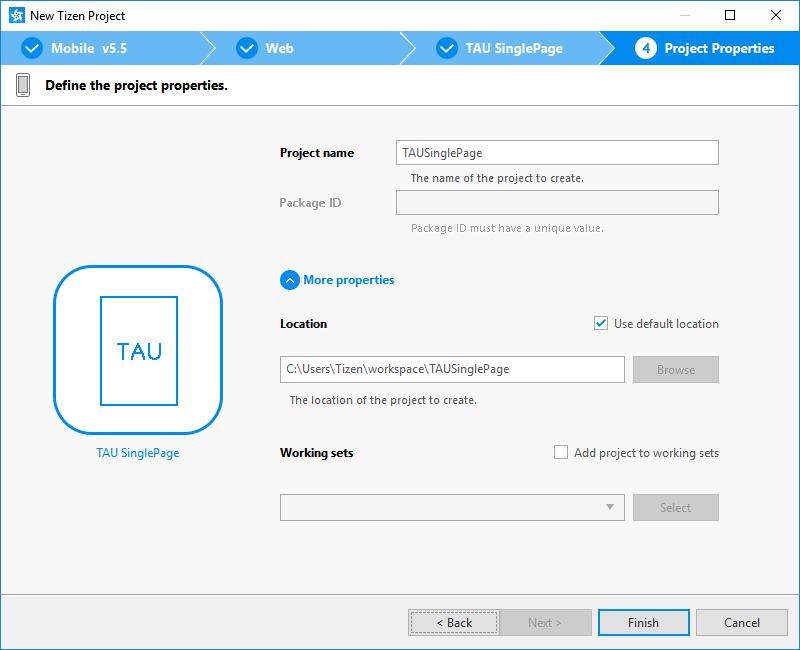
Task: Click the step 4 number badge
Action: coord(646,48)
